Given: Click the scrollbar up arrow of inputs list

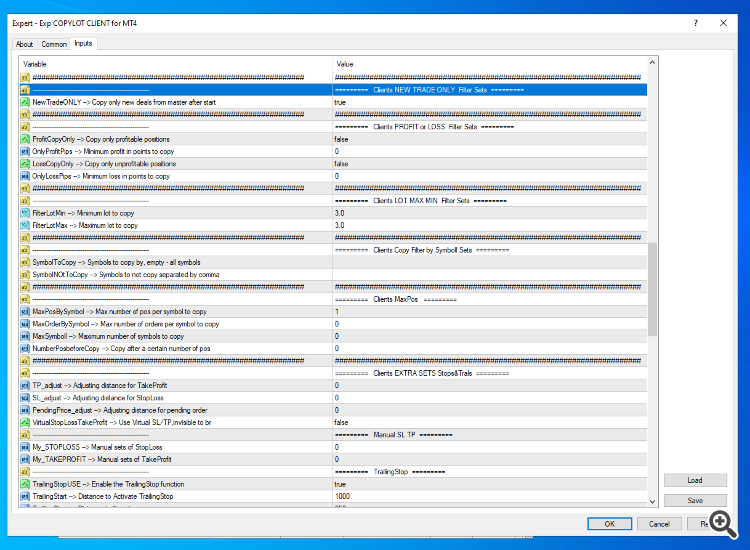Looking at the screenshot, I should tap(652, 63).
